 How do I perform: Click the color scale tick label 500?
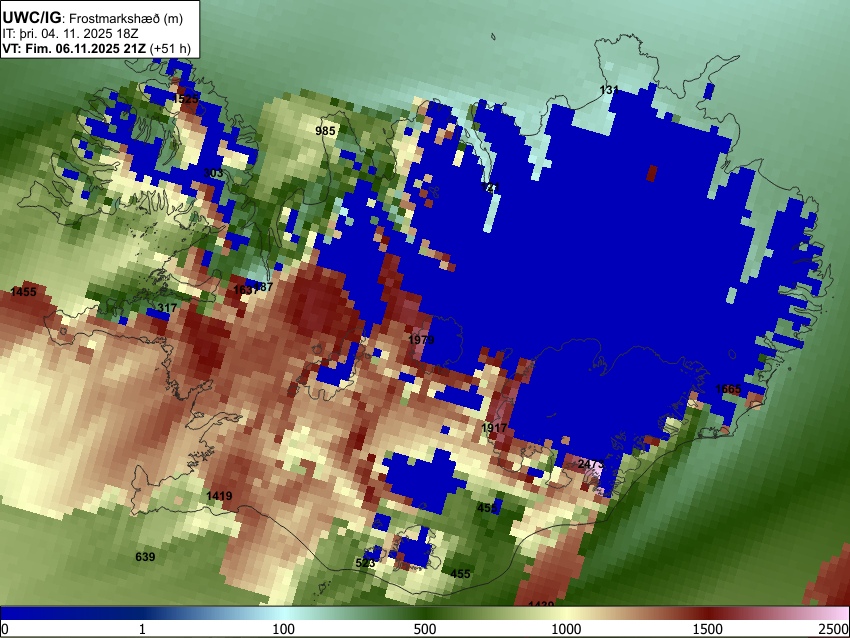pyautogui.click(x=425, y=629)
